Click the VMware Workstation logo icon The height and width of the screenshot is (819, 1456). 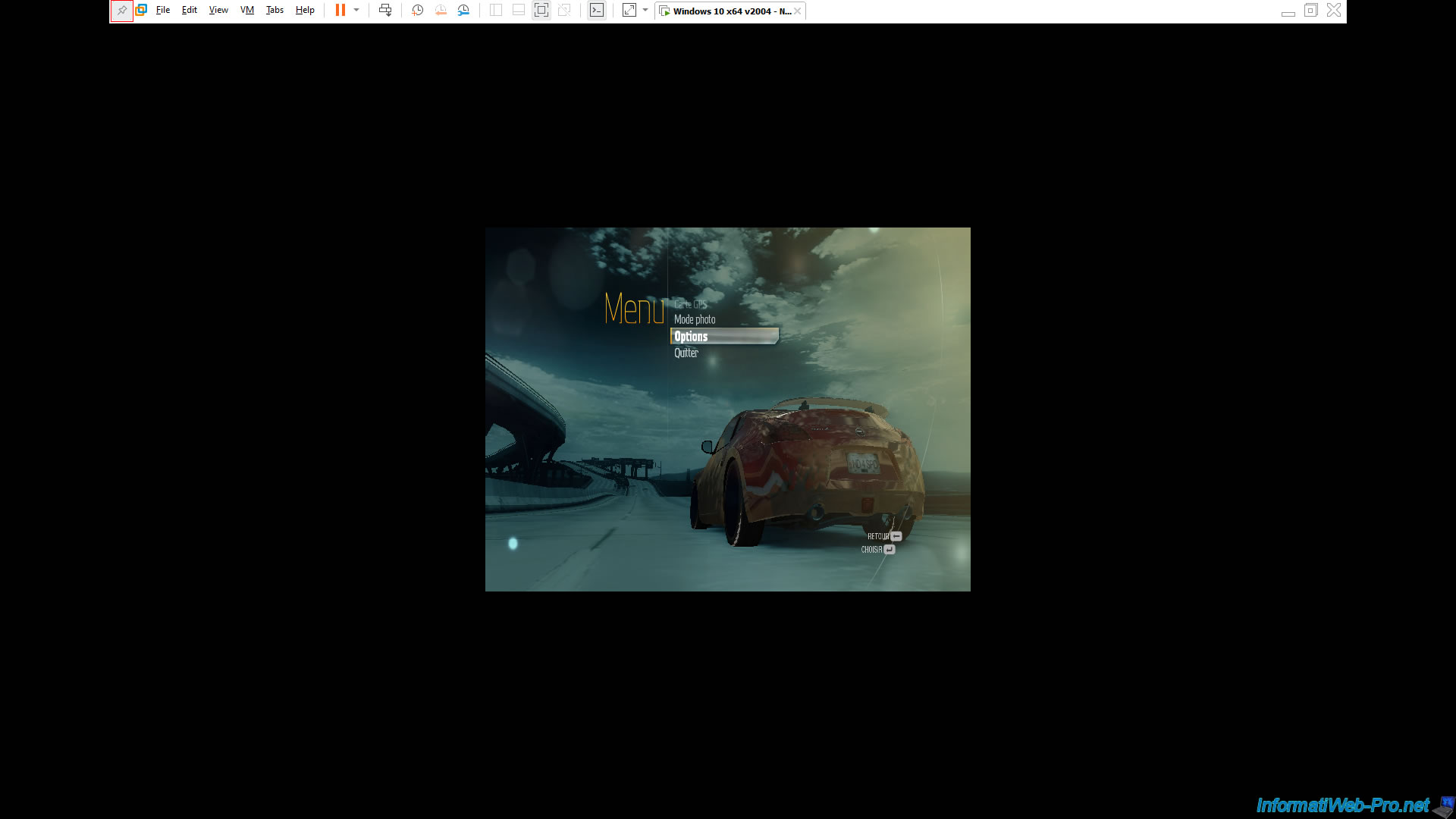click(x=141, y=11)
